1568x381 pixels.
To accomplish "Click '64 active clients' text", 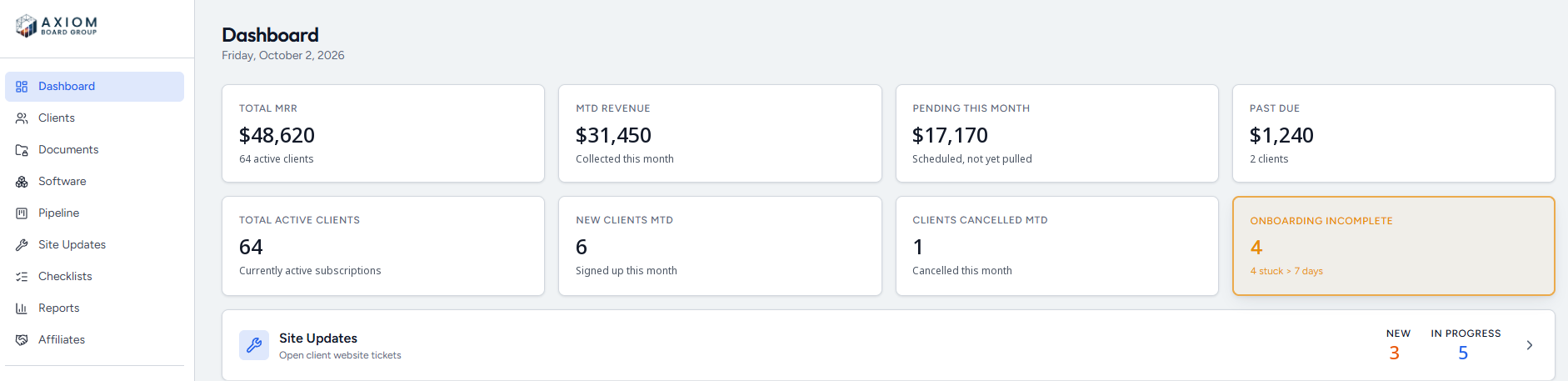I will (x=277, y=159).
